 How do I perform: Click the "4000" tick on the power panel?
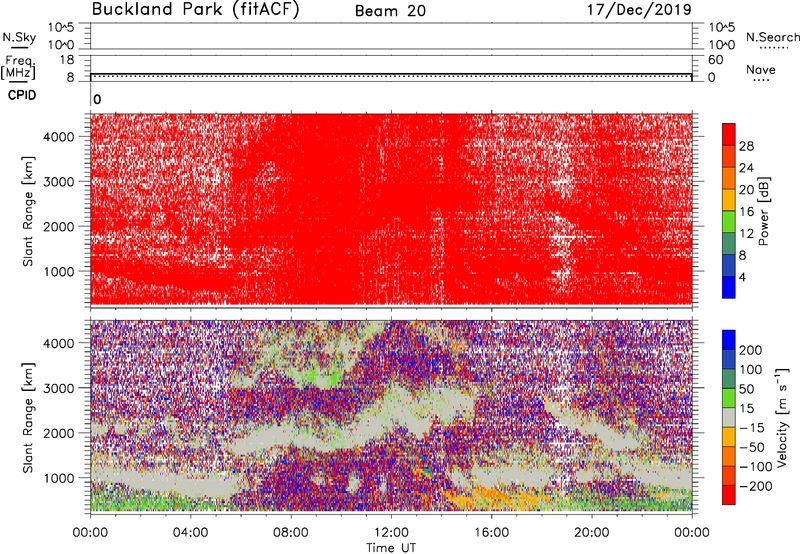click(59, 137)
